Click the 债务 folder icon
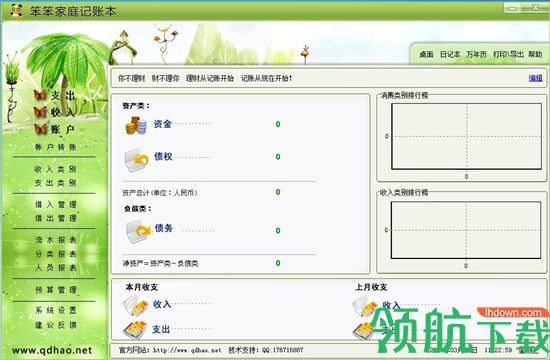 (x=138, y=231)
